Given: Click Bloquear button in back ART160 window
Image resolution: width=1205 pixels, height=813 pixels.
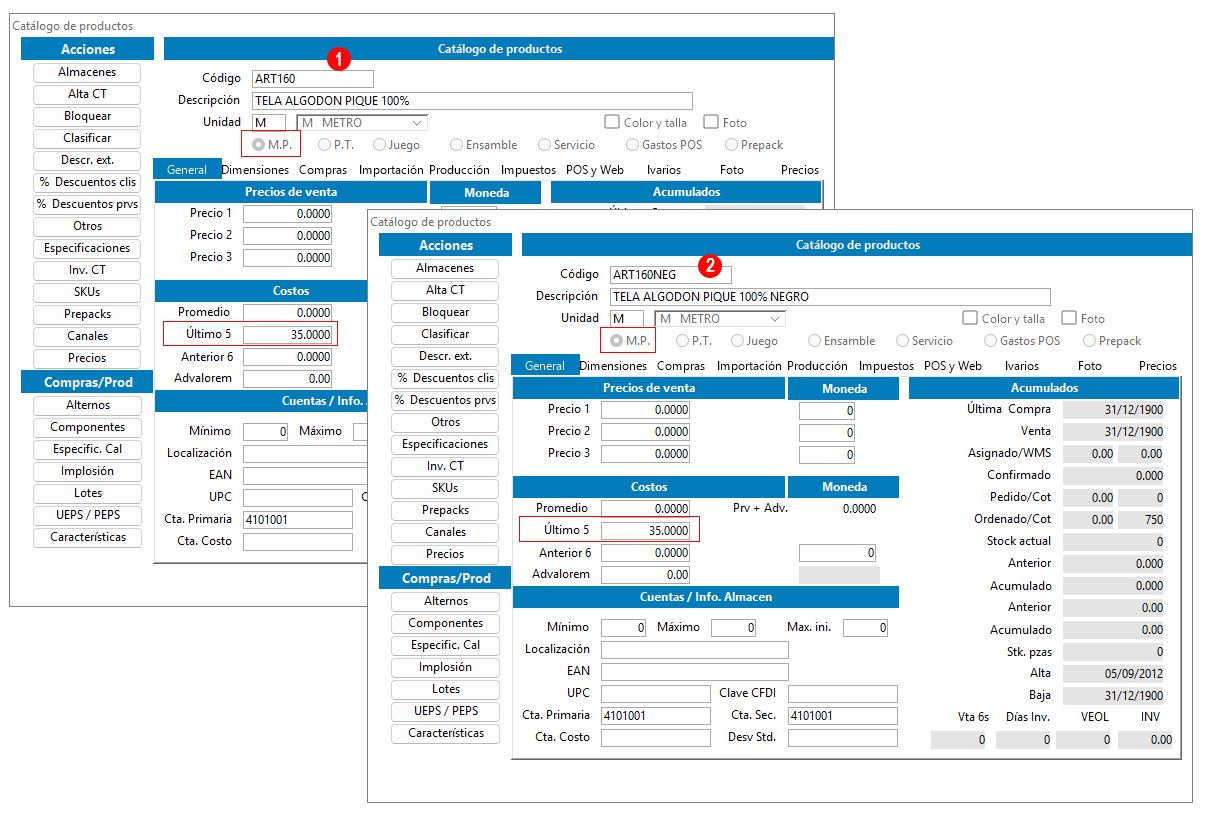Looking at the screenshot, I should (87, 116).
